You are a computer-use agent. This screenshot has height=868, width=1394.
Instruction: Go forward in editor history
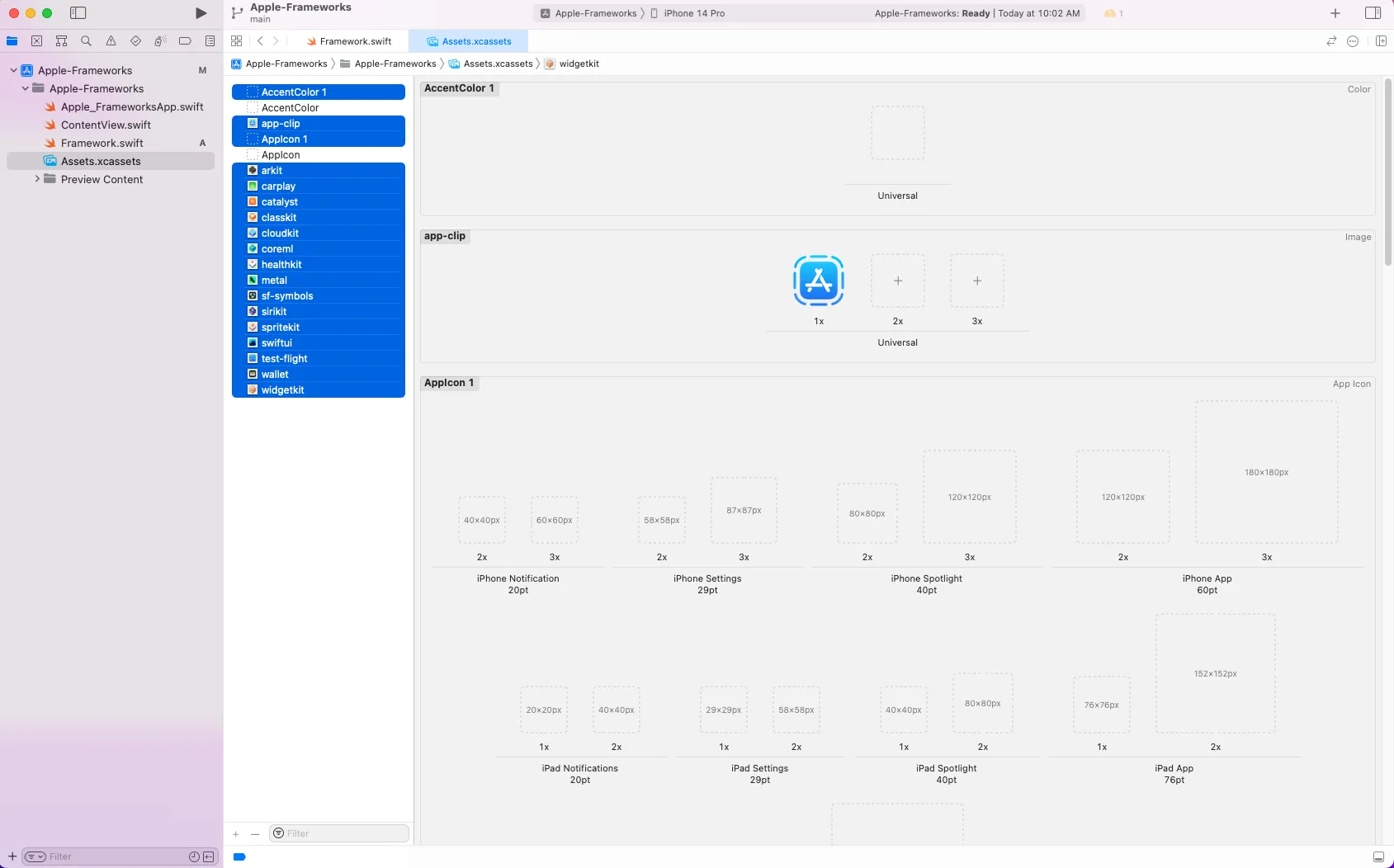point(276,41)
